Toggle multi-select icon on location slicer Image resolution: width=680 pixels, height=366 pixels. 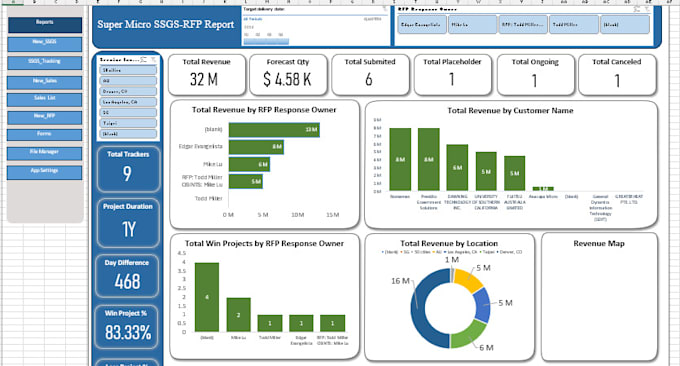tap(144, 59)
